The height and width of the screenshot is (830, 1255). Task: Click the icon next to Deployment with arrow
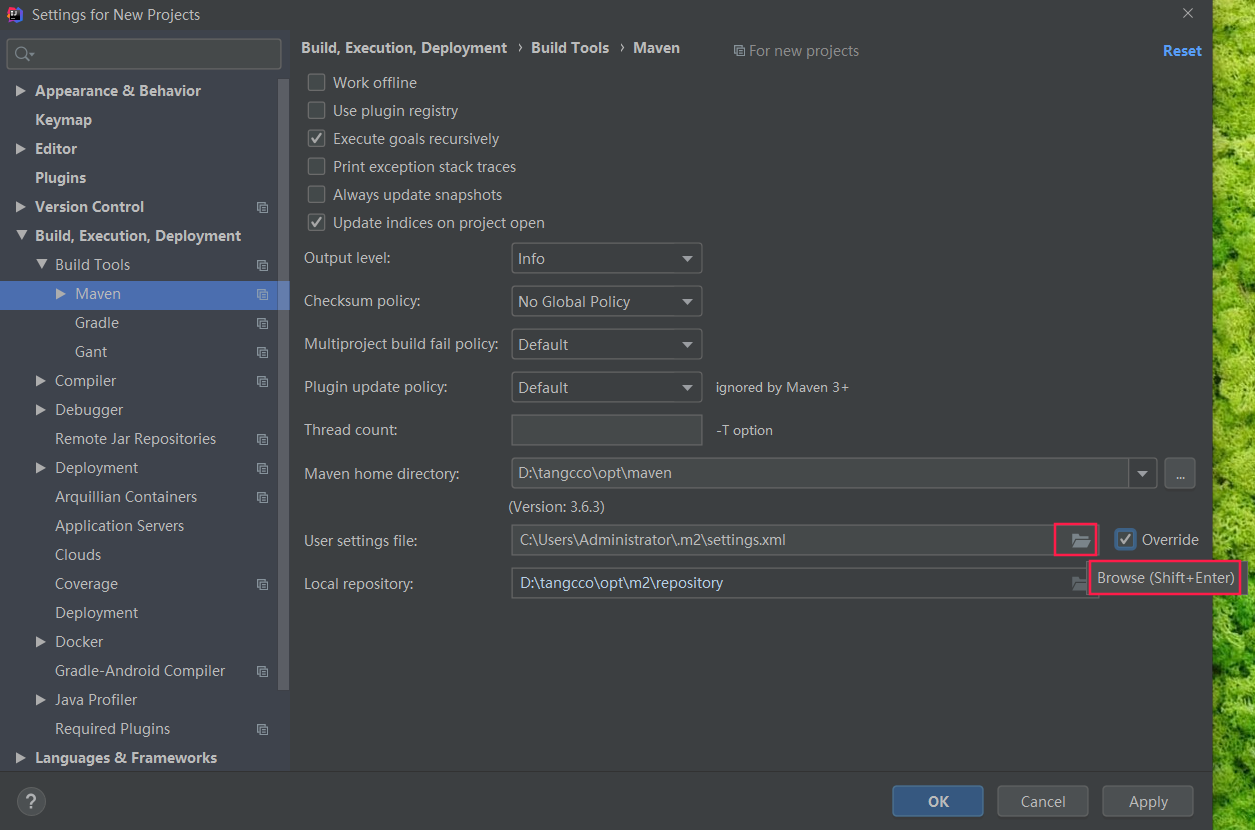[x=262, y=468]
